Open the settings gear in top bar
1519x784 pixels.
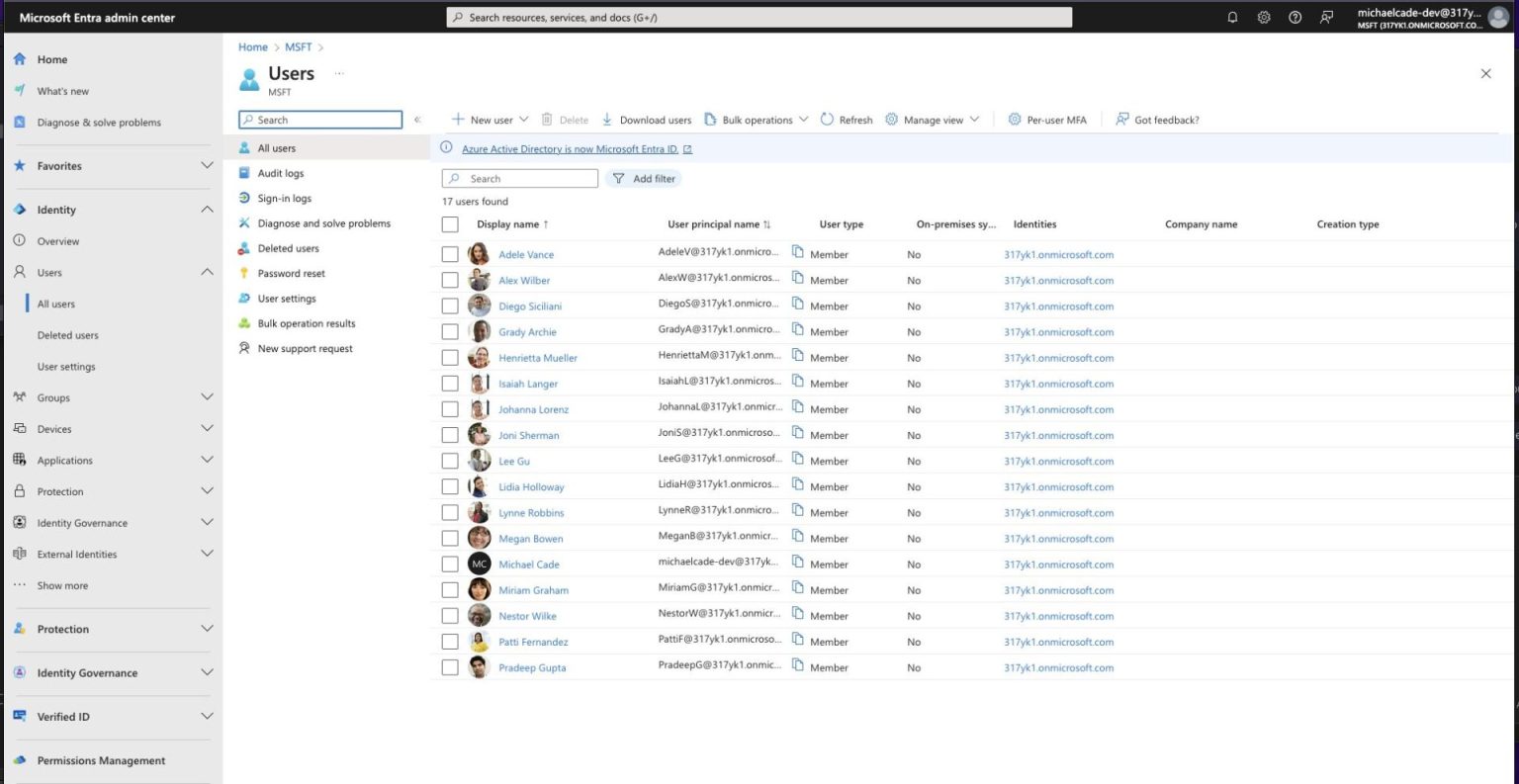point(1264,16)
